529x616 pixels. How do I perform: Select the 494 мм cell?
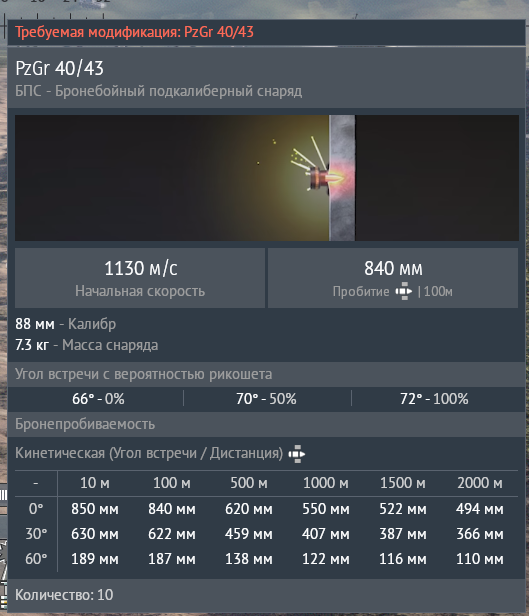click(x=480, y=509)
